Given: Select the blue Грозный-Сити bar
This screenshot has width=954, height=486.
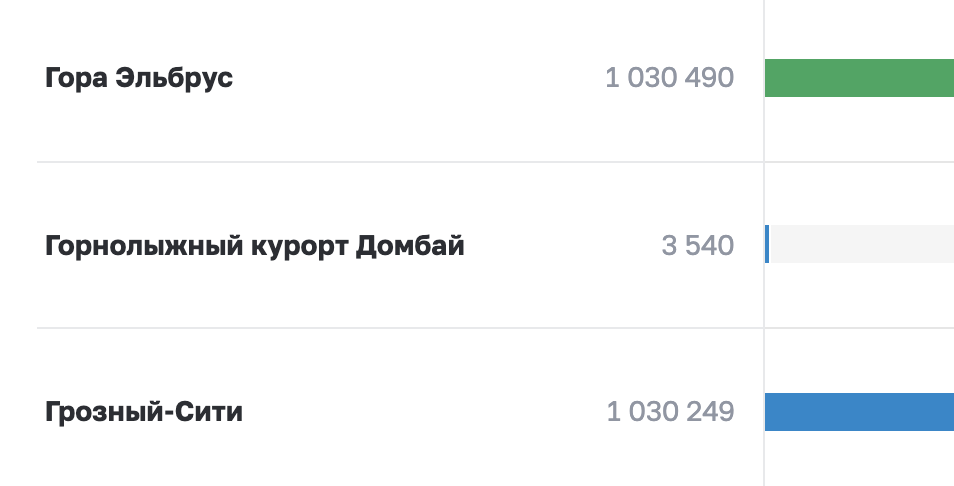Looking at the screenshot, I should tap(858, 412).
